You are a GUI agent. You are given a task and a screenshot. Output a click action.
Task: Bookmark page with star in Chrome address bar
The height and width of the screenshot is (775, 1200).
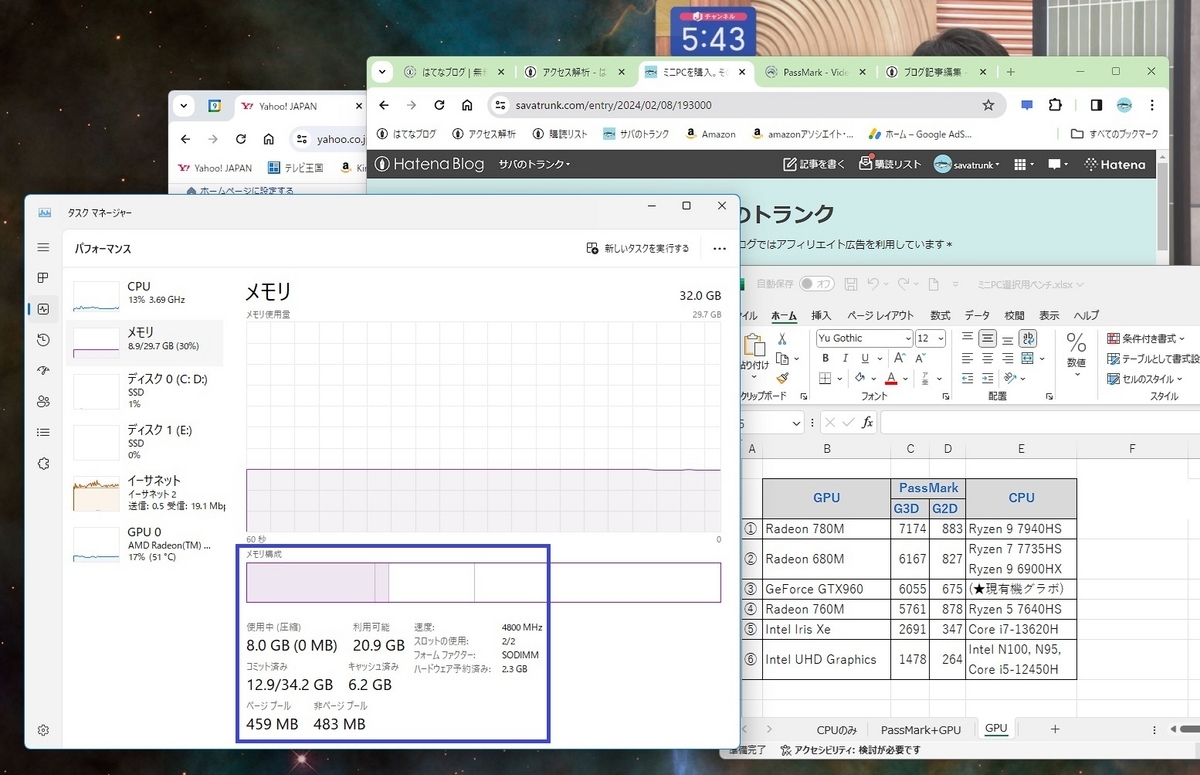coord(988,105)
